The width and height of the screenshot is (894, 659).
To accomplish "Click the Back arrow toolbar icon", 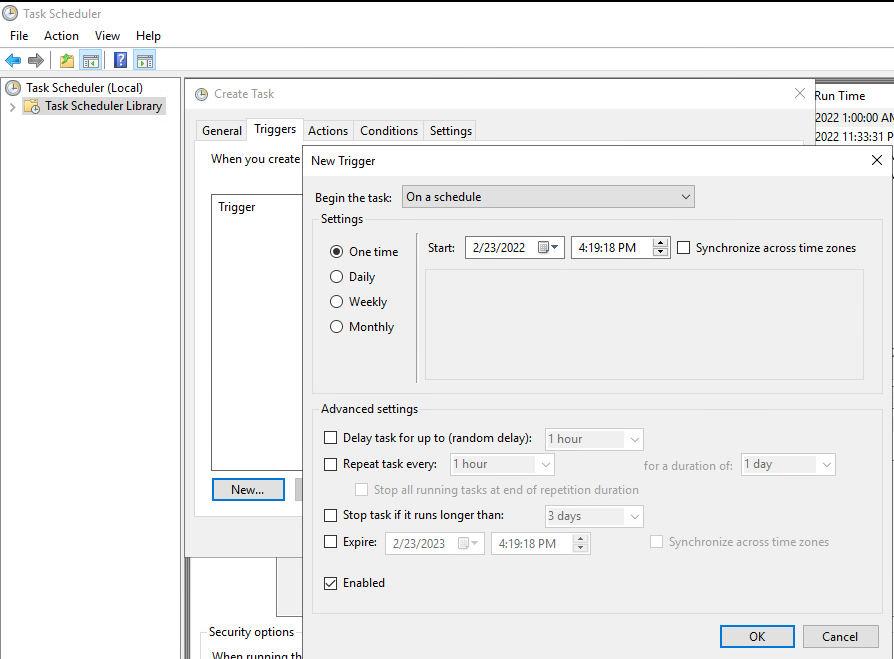I will pos(13,60).
